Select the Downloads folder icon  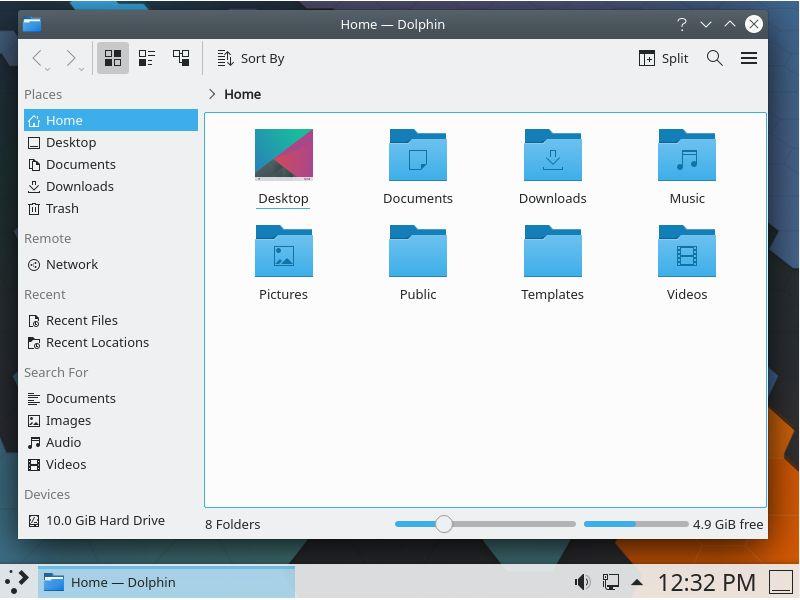click(552, 156)
